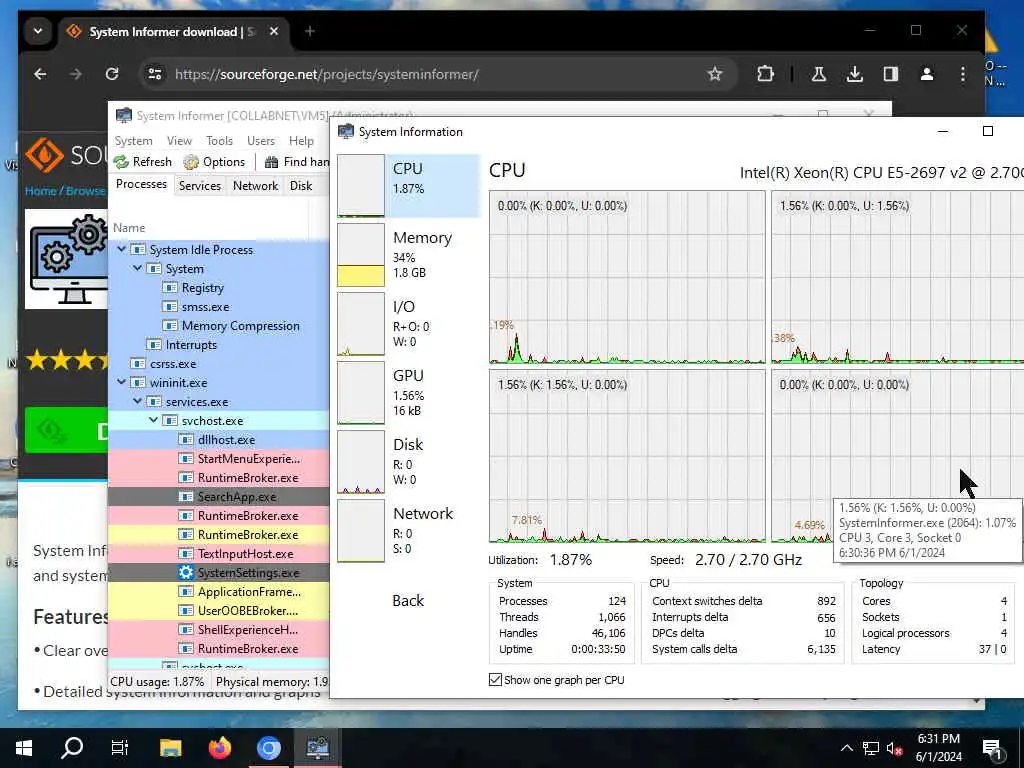Image resolution: width=1024 pixels, height=768 pixels.
Task: Select the dllhost.exe process icon
Action: tap(186, 440)
